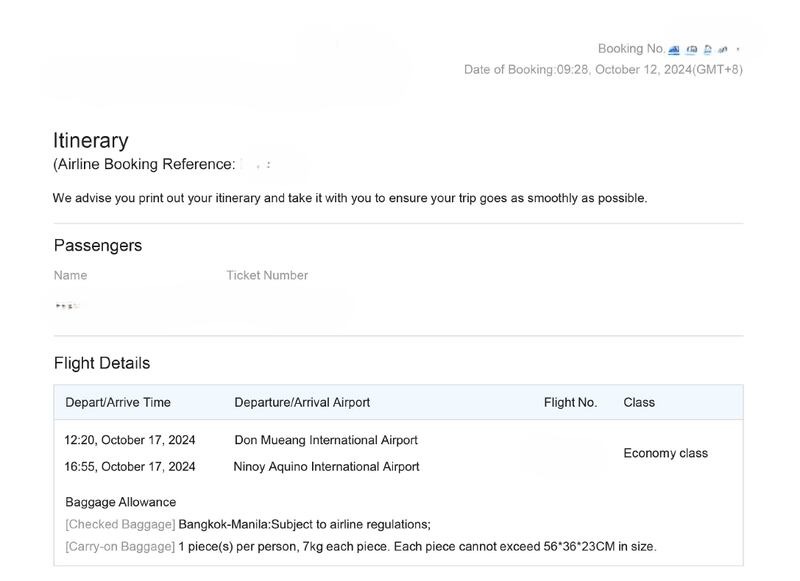Click the 'Departure/Arrival Airport' column header
The width and height of the screenshot is (800, 581).
[302, 402]
